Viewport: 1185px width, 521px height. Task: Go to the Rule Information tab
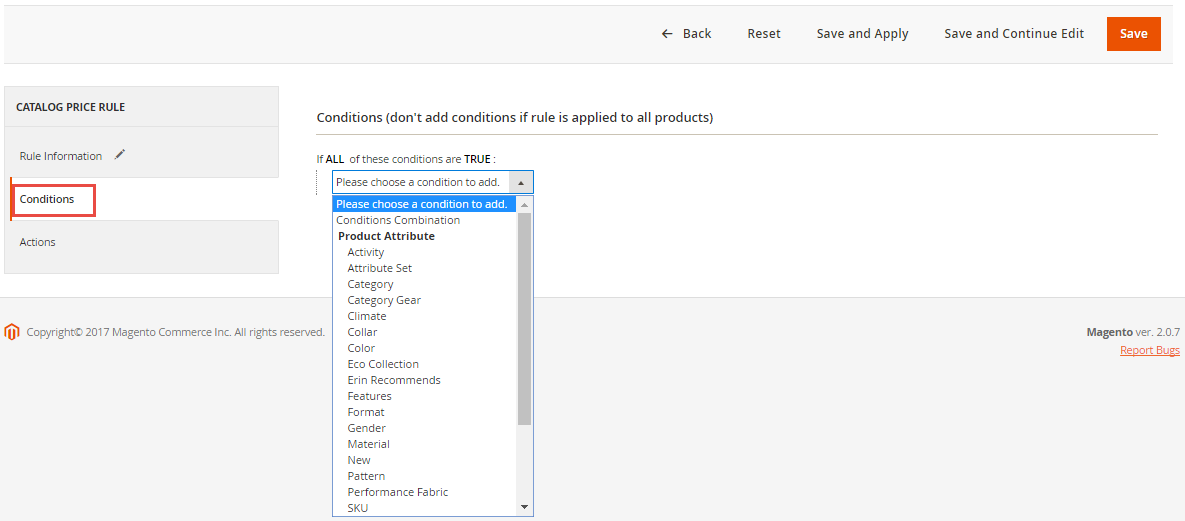point(61,156)
